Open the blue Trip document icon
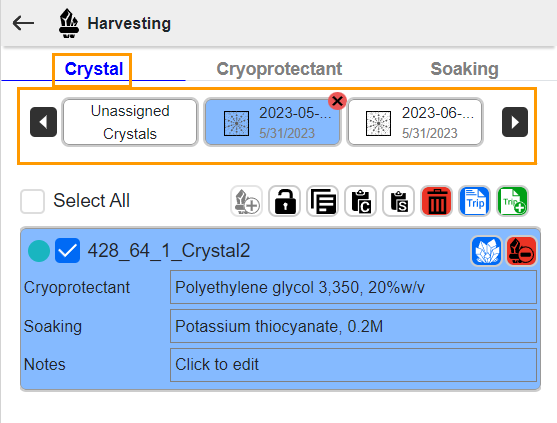This screenshot has width=557, height=423. tap(475, 201)
